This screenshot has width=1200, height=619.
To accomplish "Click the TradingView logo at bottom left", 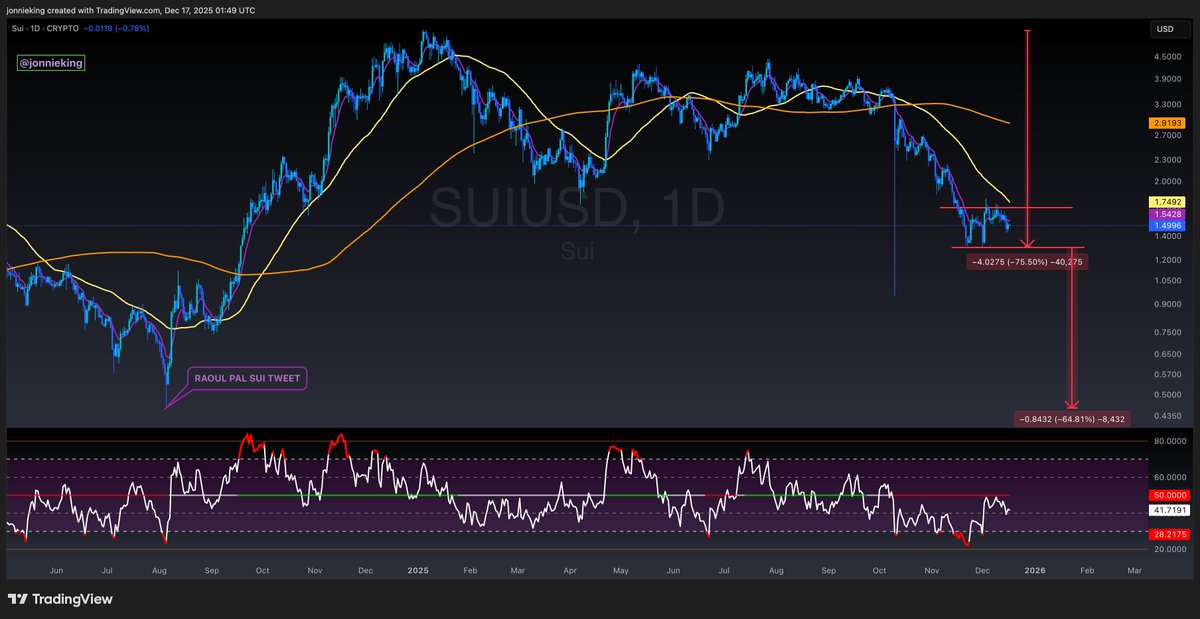I will click(x=60, y=599).
